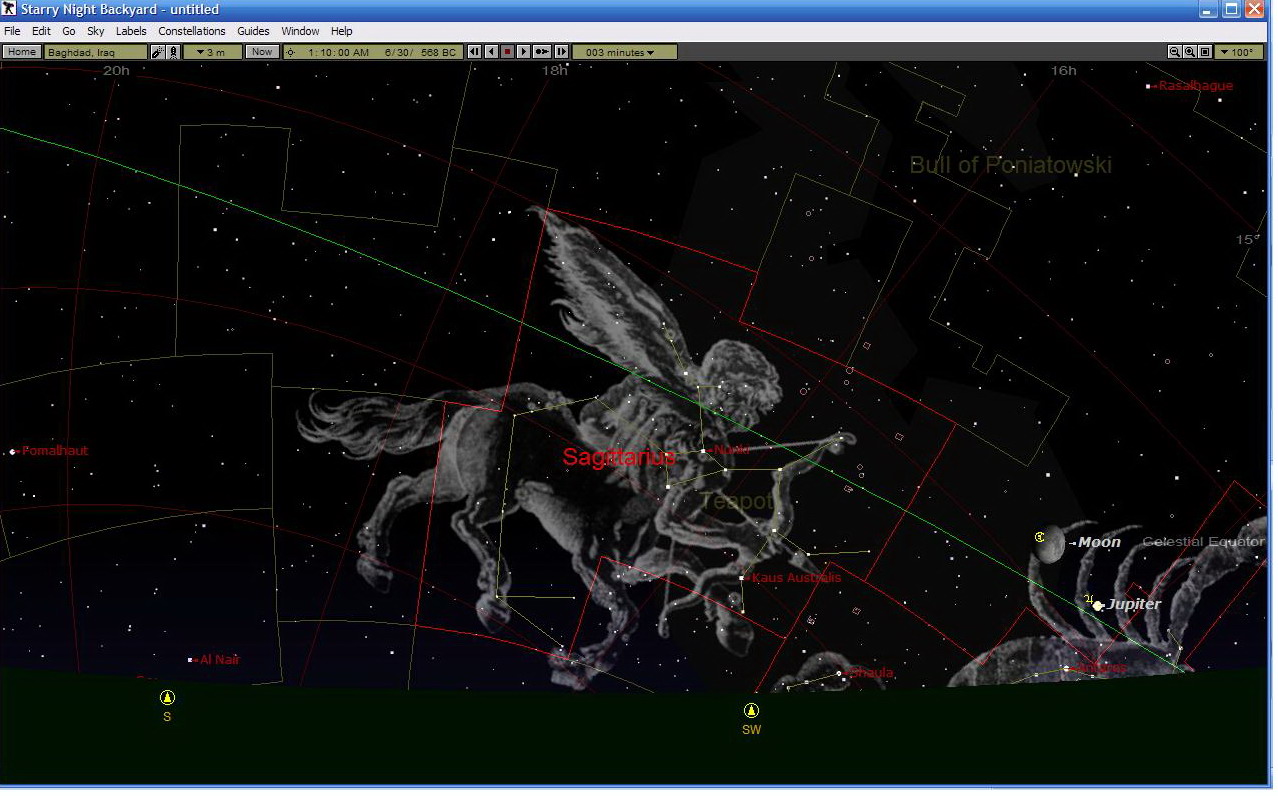Click the zoom out magnifier icon
The image size is (1278, 796).
tap(1175, 52)
